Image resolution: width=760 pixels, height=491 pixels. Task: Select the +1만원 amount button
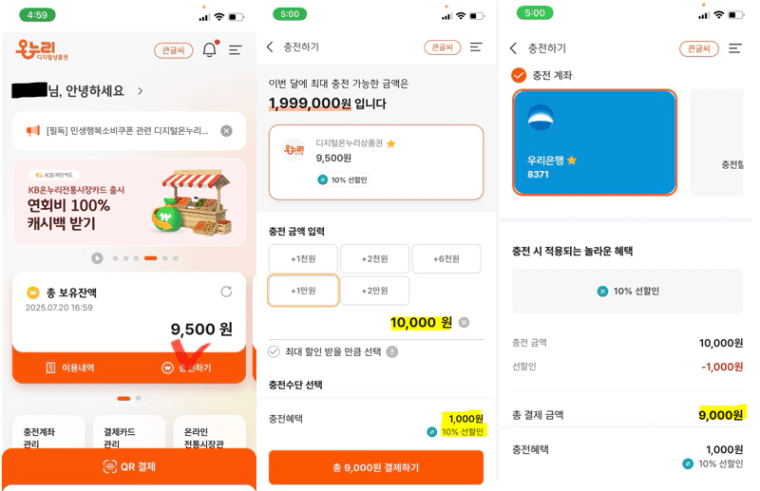pos(303,290)
